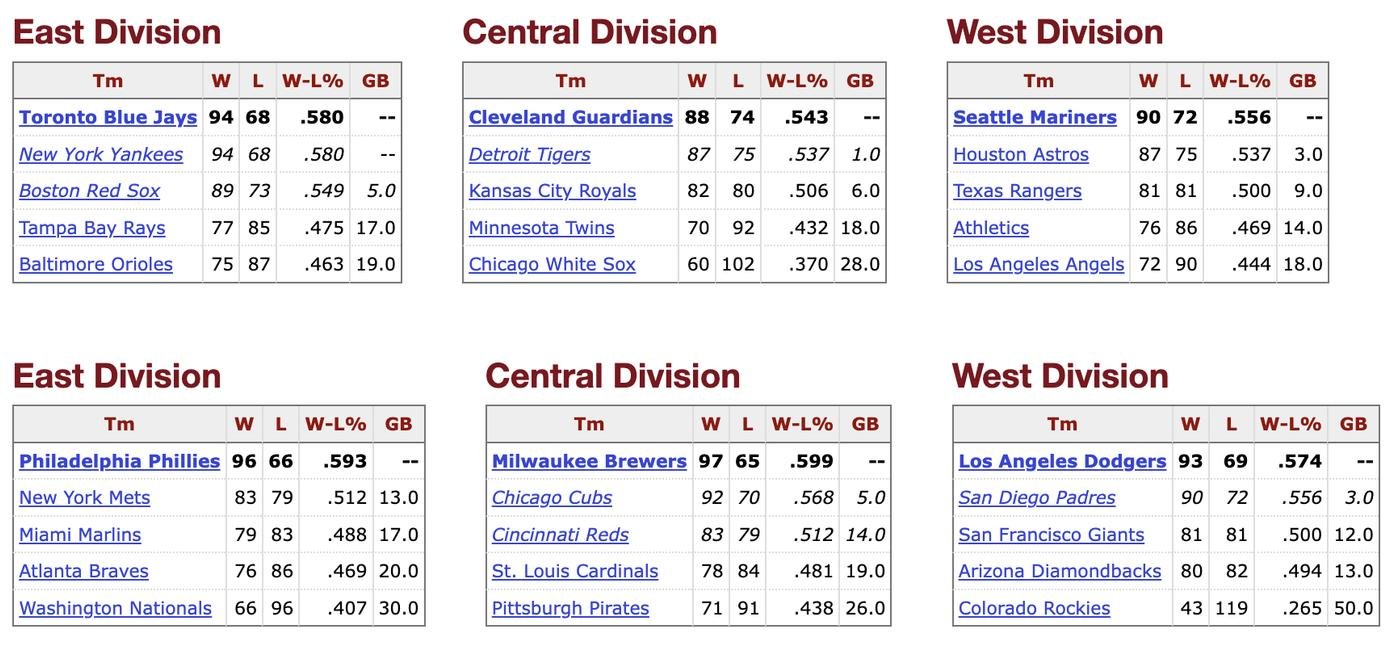
Task: Click the Chicago White Sox link
Action: [552, 264]
